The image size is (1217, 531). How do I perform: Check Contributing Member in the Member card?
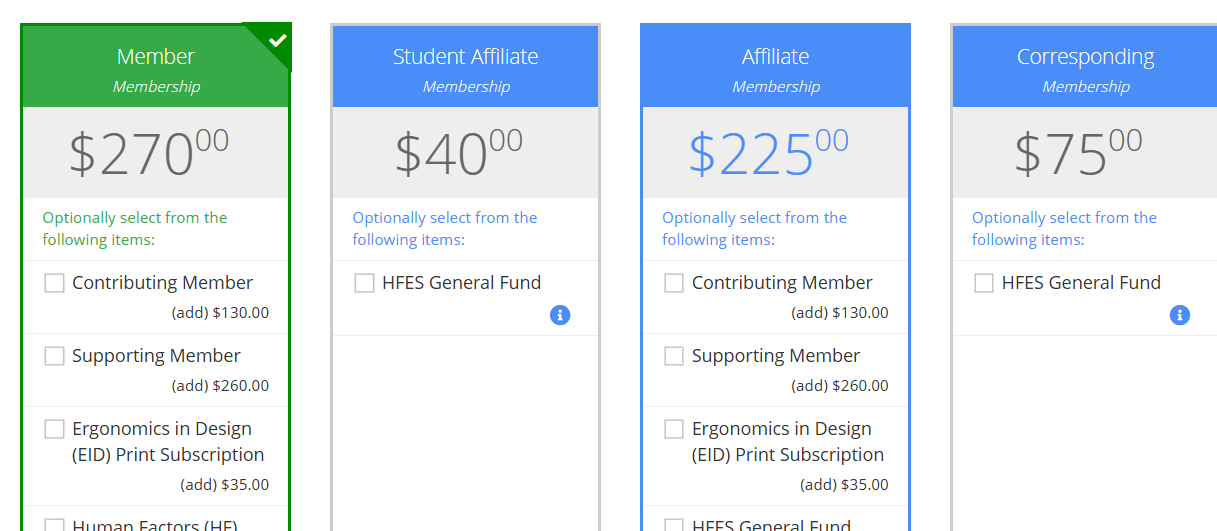[55, 284]
